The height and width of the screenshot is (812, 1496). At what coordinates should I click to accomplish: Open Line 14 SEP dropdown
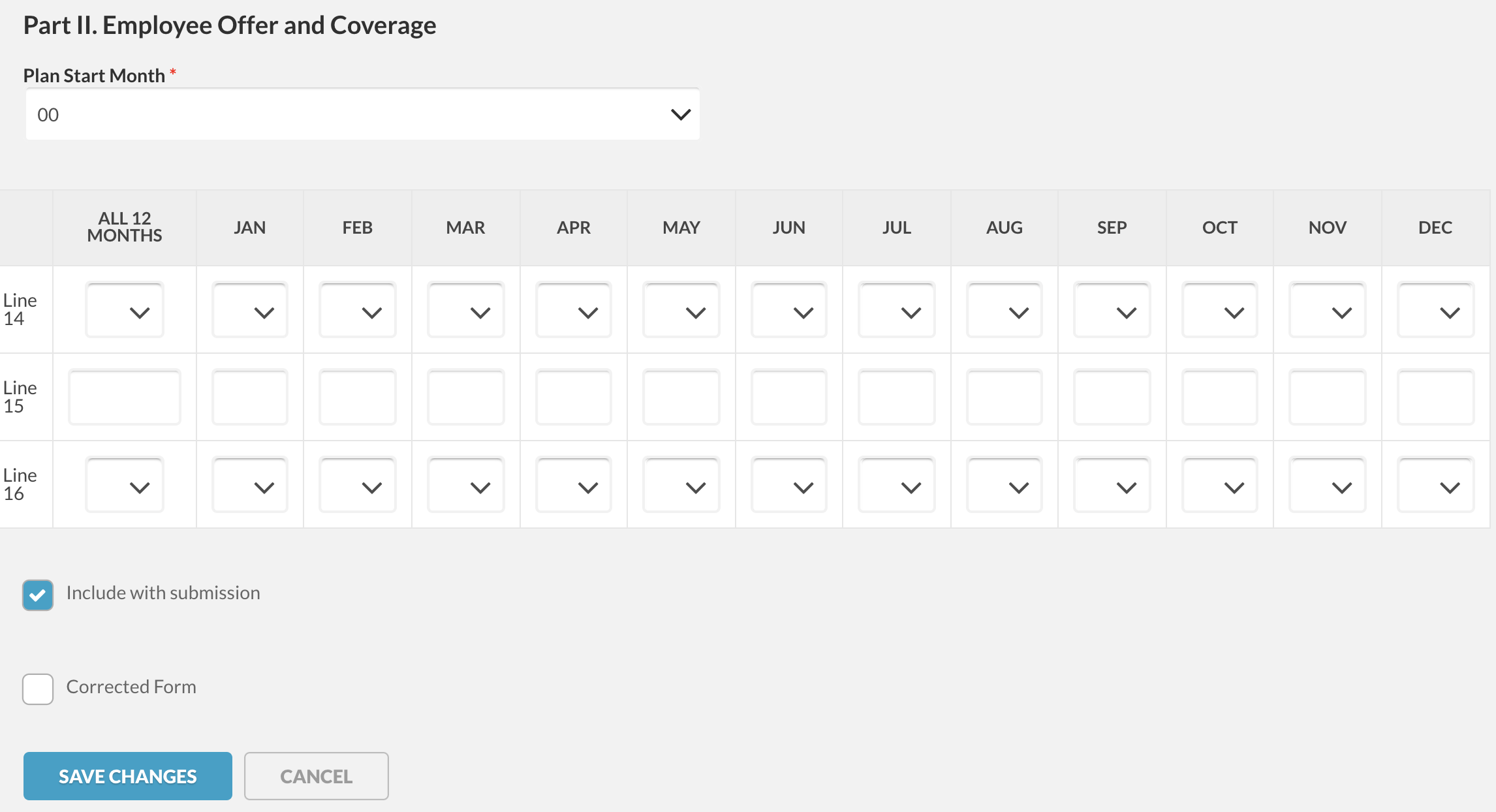1112,309
